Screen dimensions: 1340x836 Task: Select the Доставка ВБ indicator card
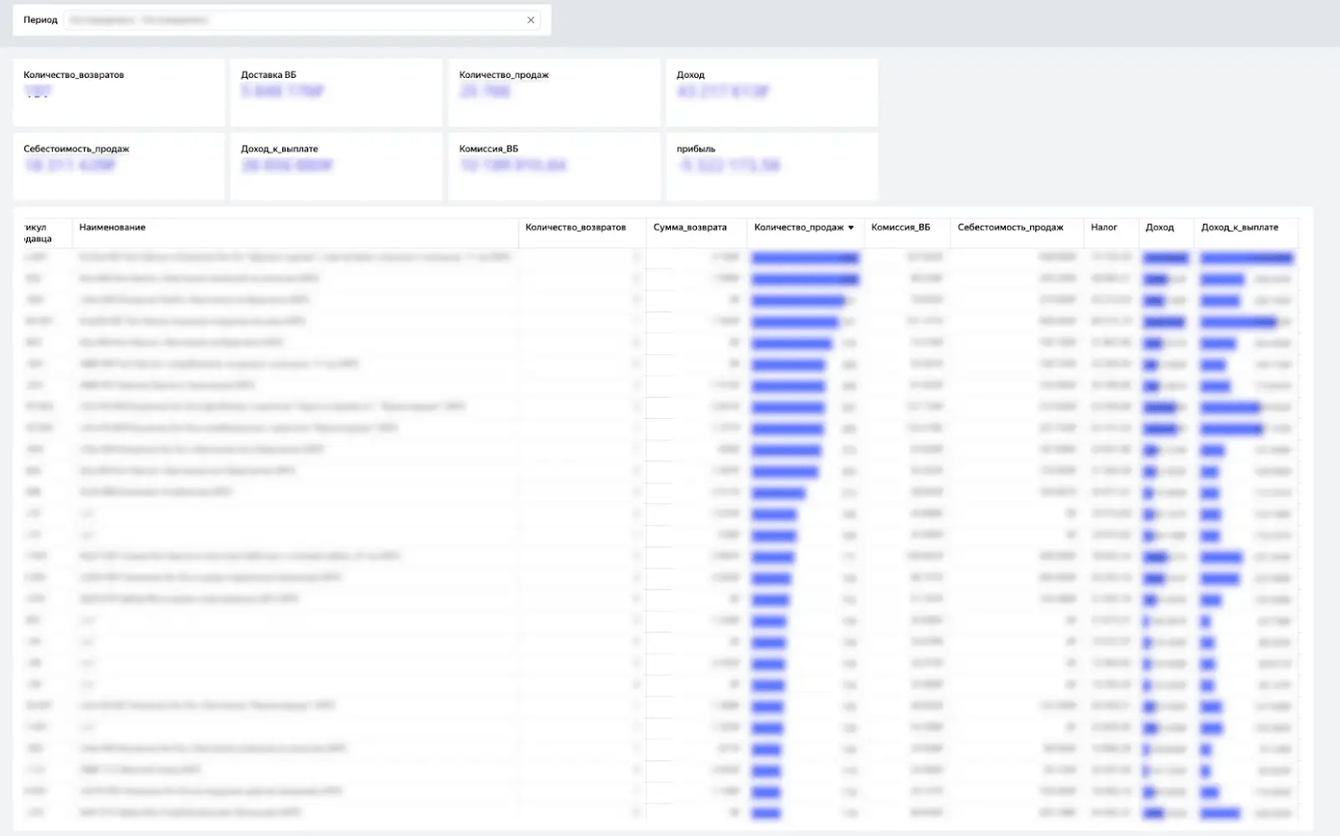pyautogui.click(x=336, y=92)
